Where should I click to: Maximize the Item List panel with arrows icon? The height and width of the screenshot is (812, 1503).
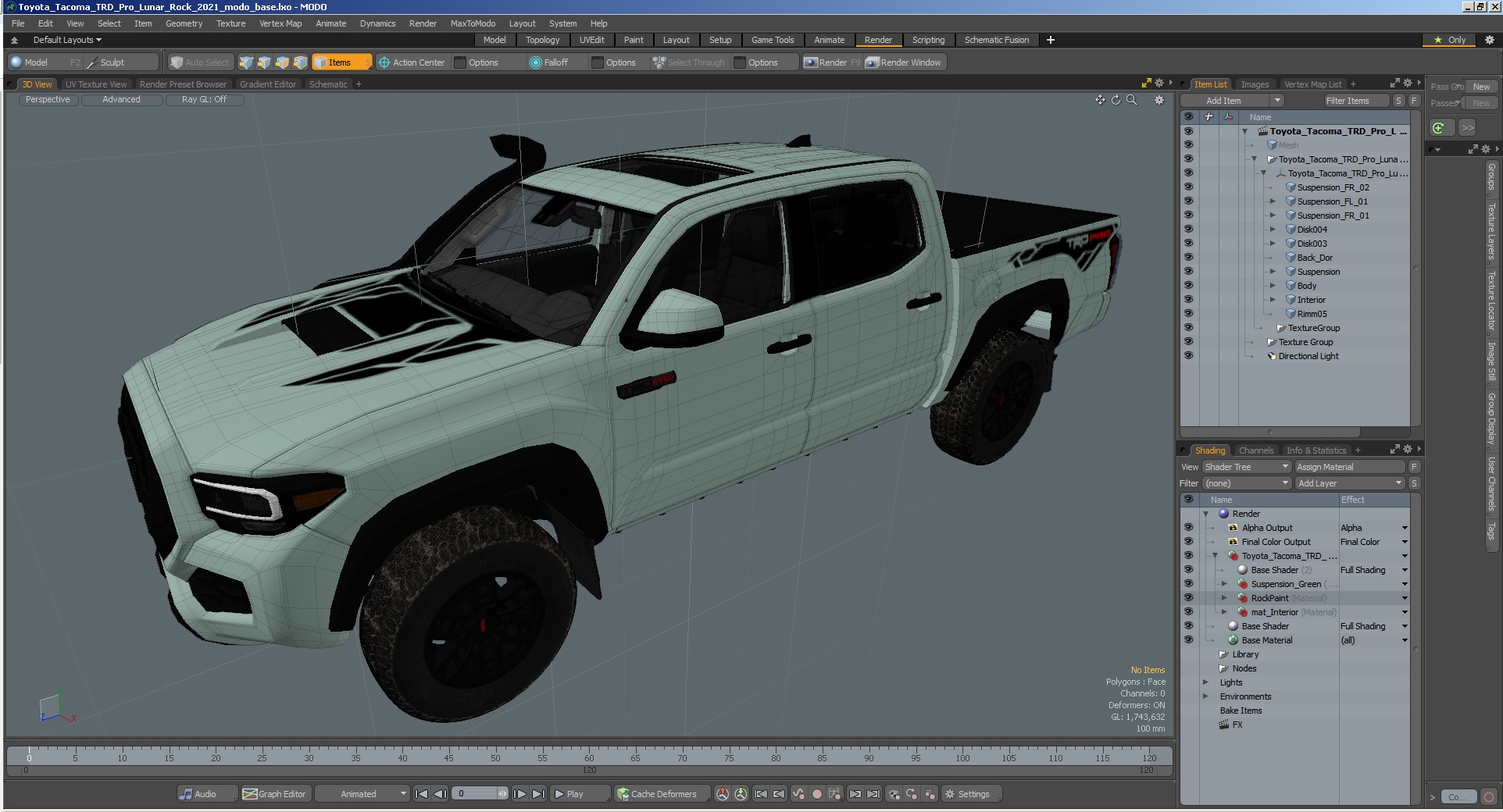[1395, 83]
